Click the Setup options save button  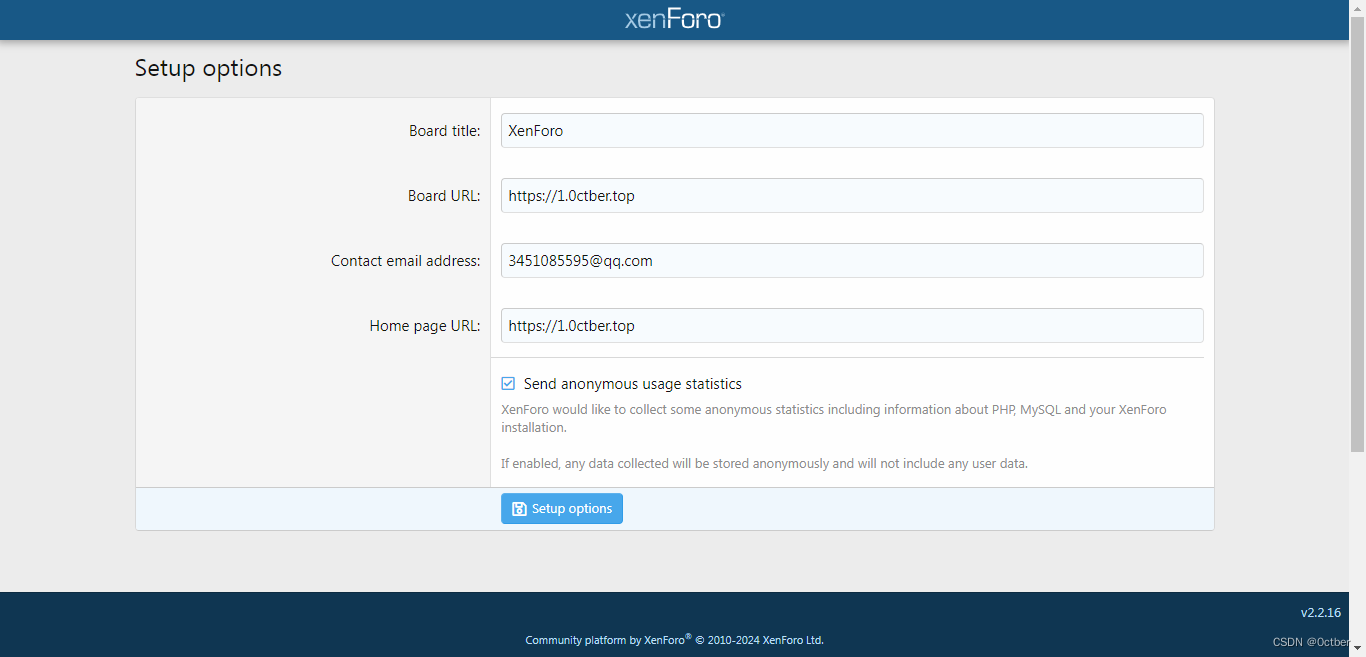pos(562,508)
